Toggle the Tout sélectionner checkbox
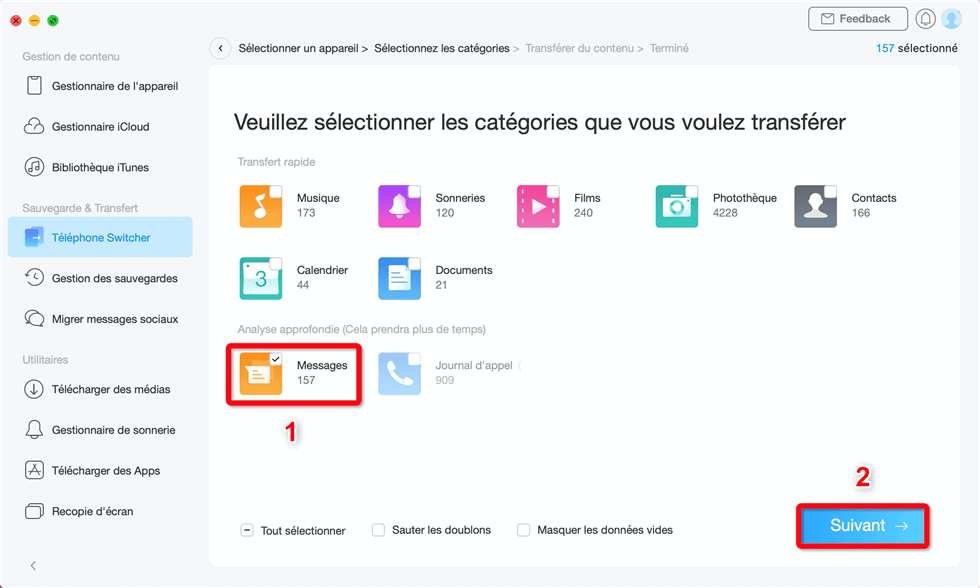980x588 pixels. (x=246, y=531)
